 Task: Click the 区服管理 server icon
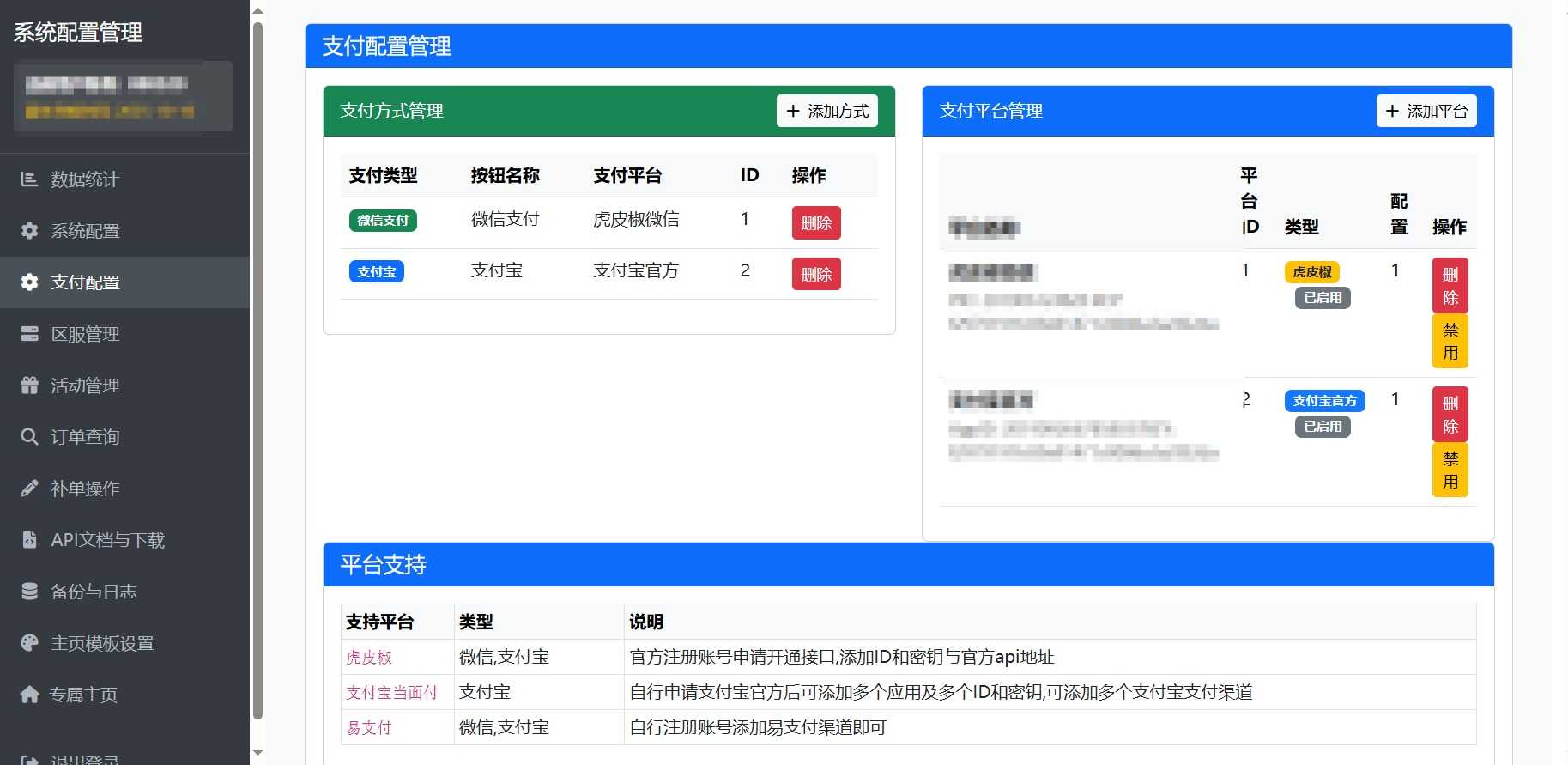(x=29, y=334)
